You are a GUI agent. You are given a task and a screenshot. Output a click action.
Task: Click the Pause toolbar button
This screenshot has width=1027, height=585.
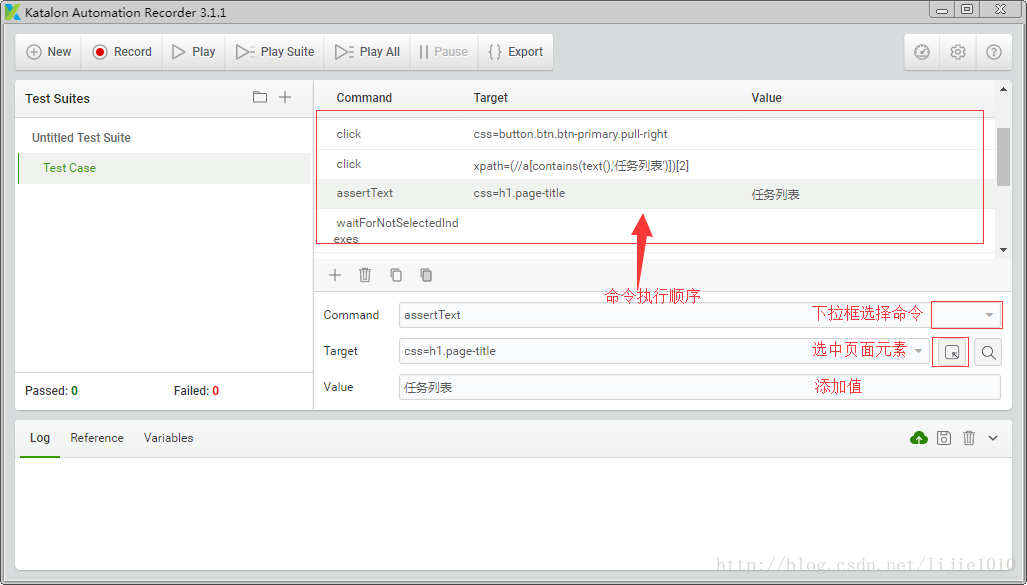(x=444, y=52)
